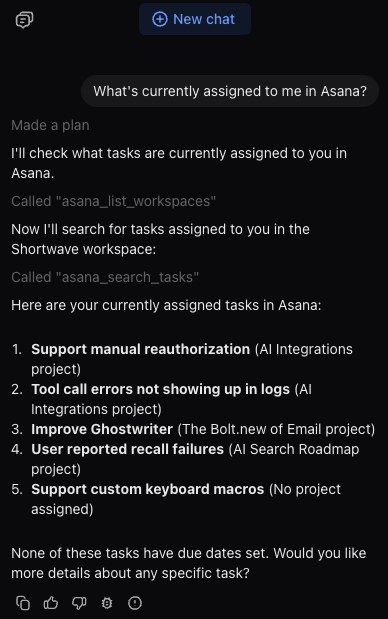Expand the "Made a plan" step
Image resolution: width=388 pixels, height=619 pixels.
[50, 125]
